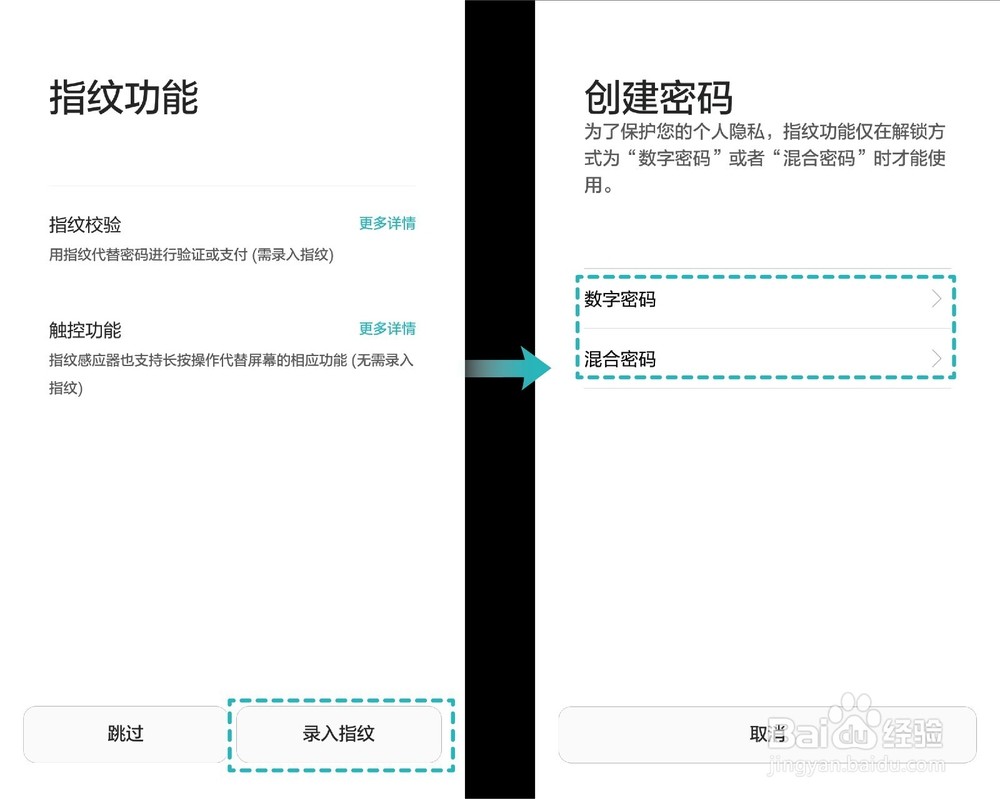Tap the 触控功能 feature label
This screenshot has width=1000, height=799.
tap(85, 329)
